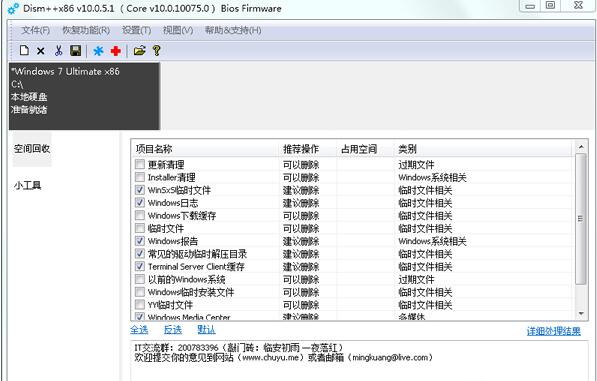The image size is (597, 381).
Task: Uncheck the 常见的驱动临时解压目录 checkbox
Action: [x=140, y=253]
